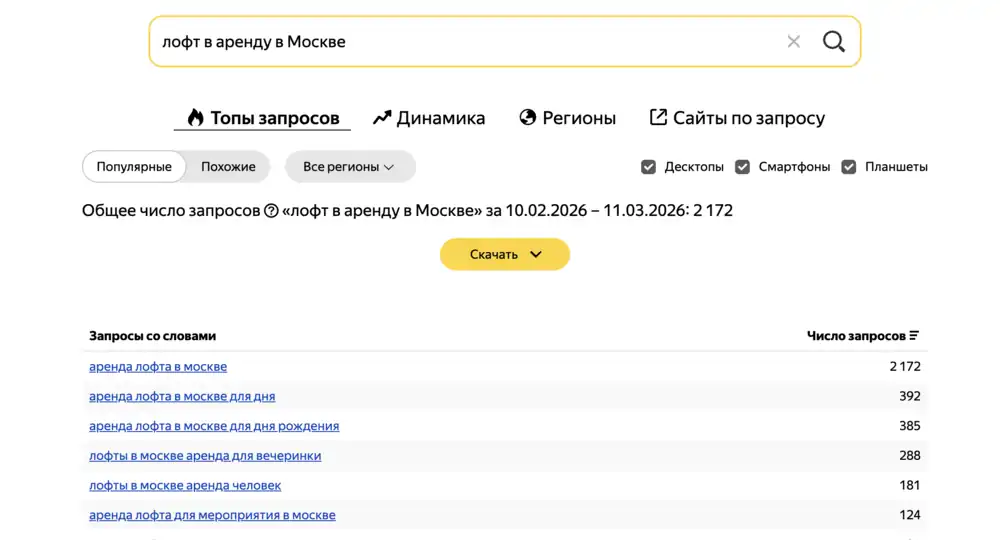Open the Все регионы dropdown
Viewport: 1000px width, 540px height.
[x=349, y=167]
